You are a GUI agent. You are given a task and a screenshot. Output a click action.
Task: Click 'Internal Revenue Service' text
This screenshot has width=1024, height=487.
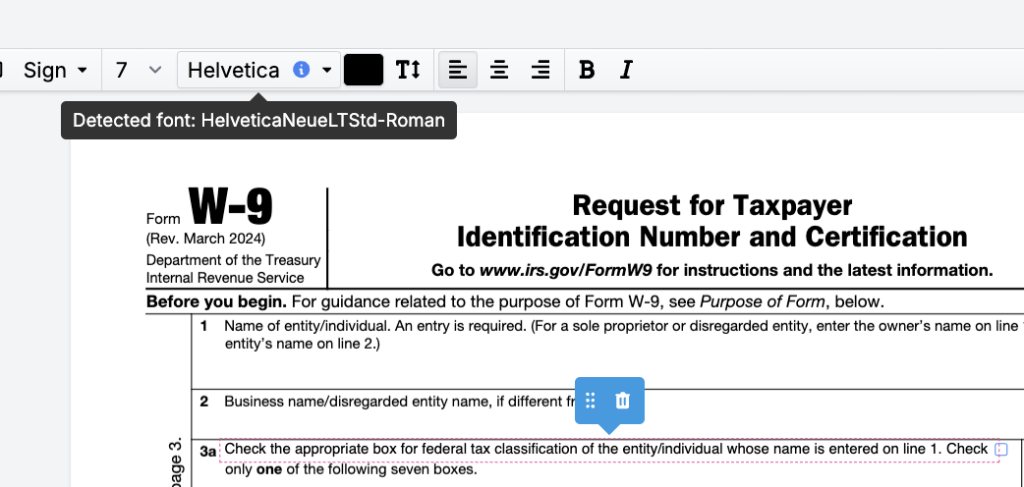coord(225,278)
